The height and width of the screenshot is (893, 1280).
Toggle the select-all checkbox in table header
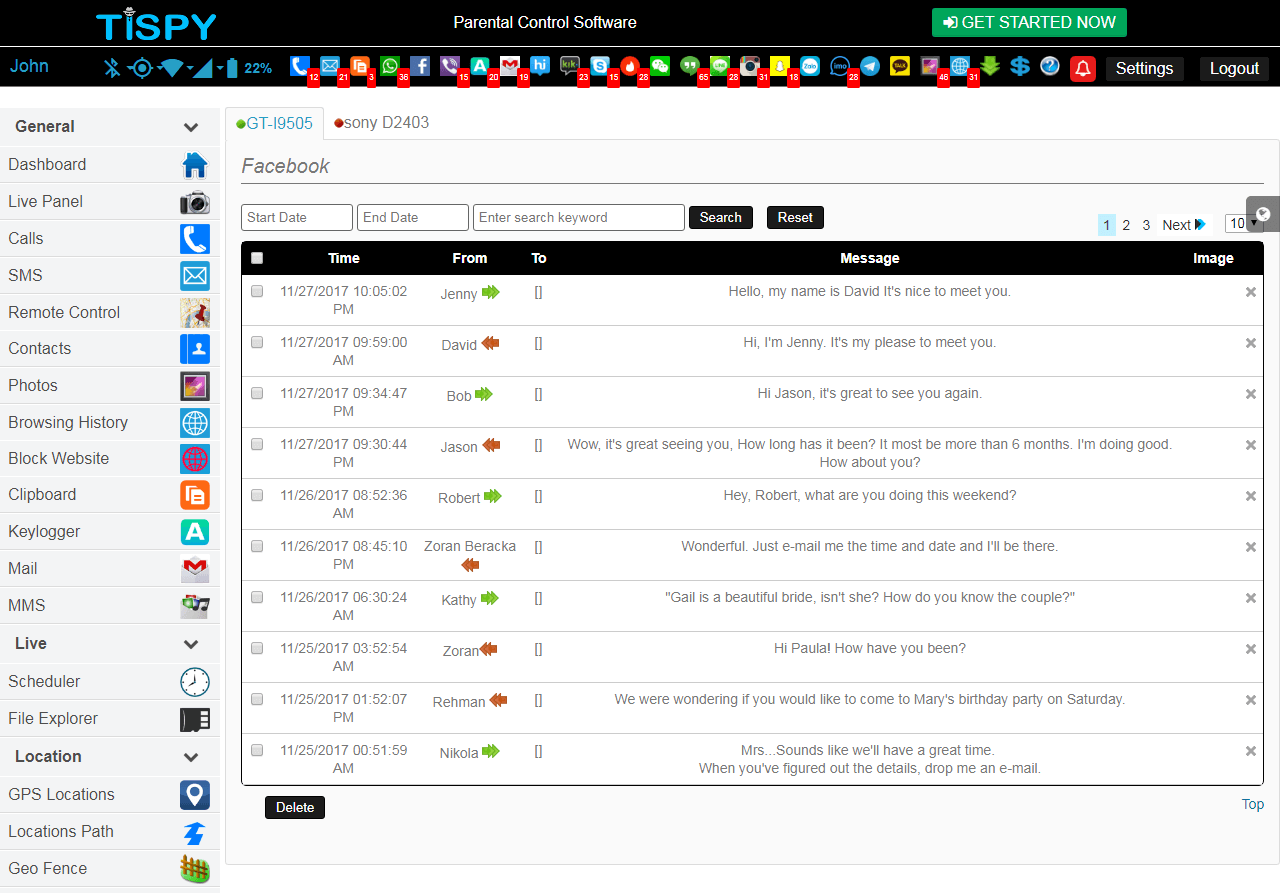tap(257, 258)
